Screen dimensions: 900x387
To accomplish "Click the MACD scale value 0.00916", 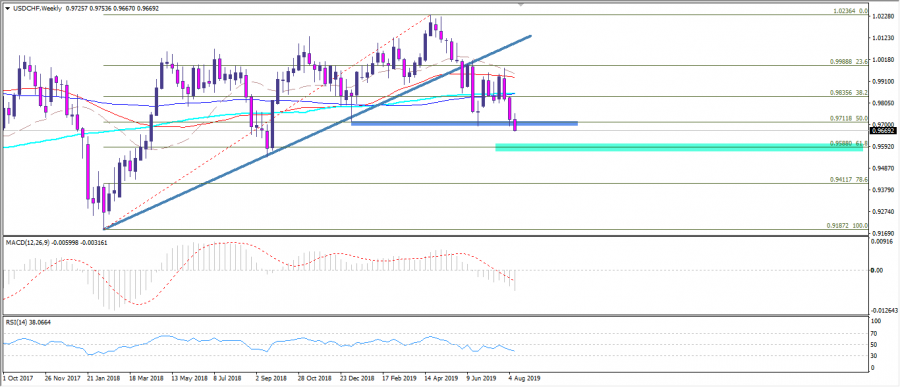I will (x=882, y=243).
